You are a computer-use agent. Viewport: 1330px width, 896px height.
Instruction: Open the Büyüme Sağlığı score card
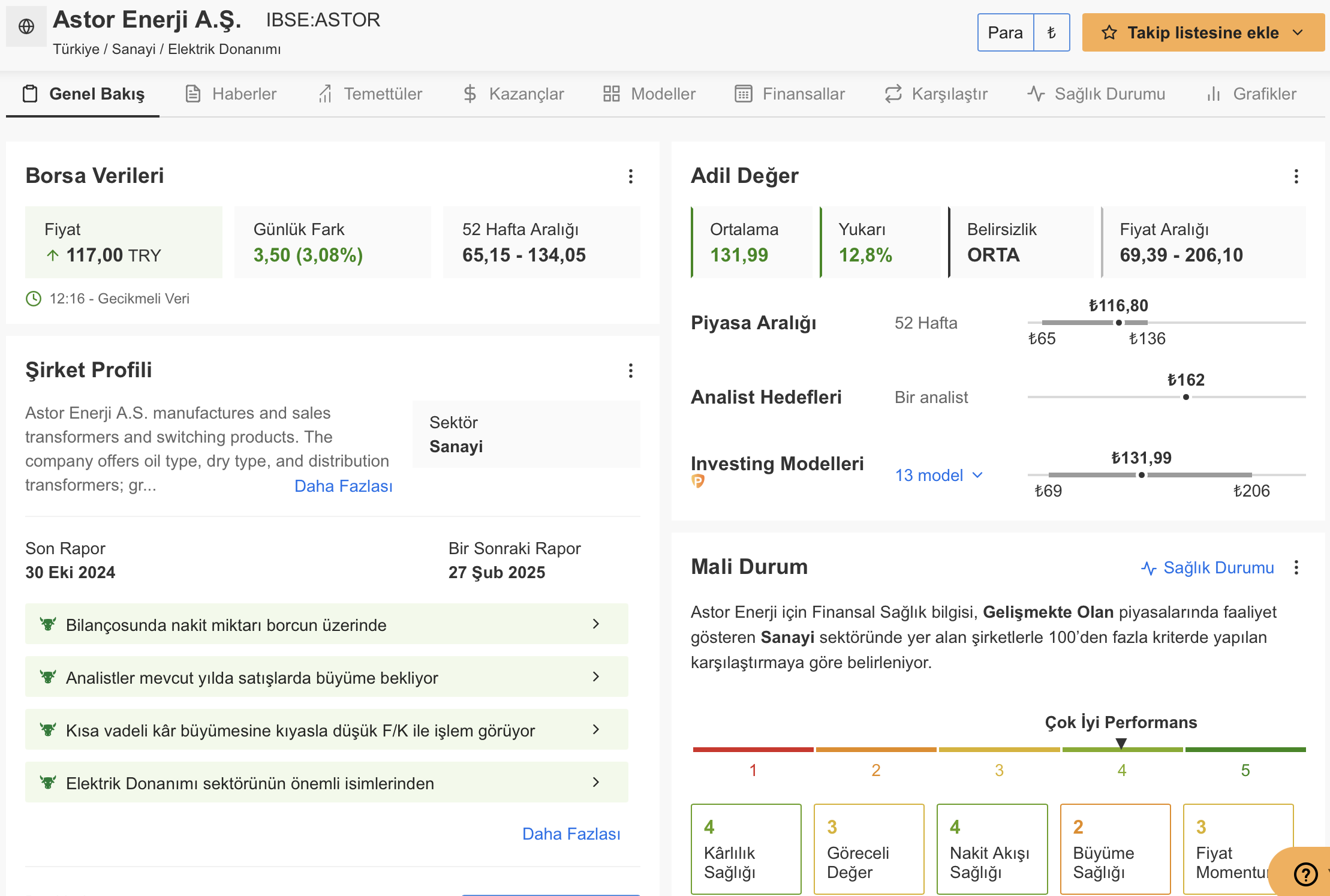(x=1115, y=849)
